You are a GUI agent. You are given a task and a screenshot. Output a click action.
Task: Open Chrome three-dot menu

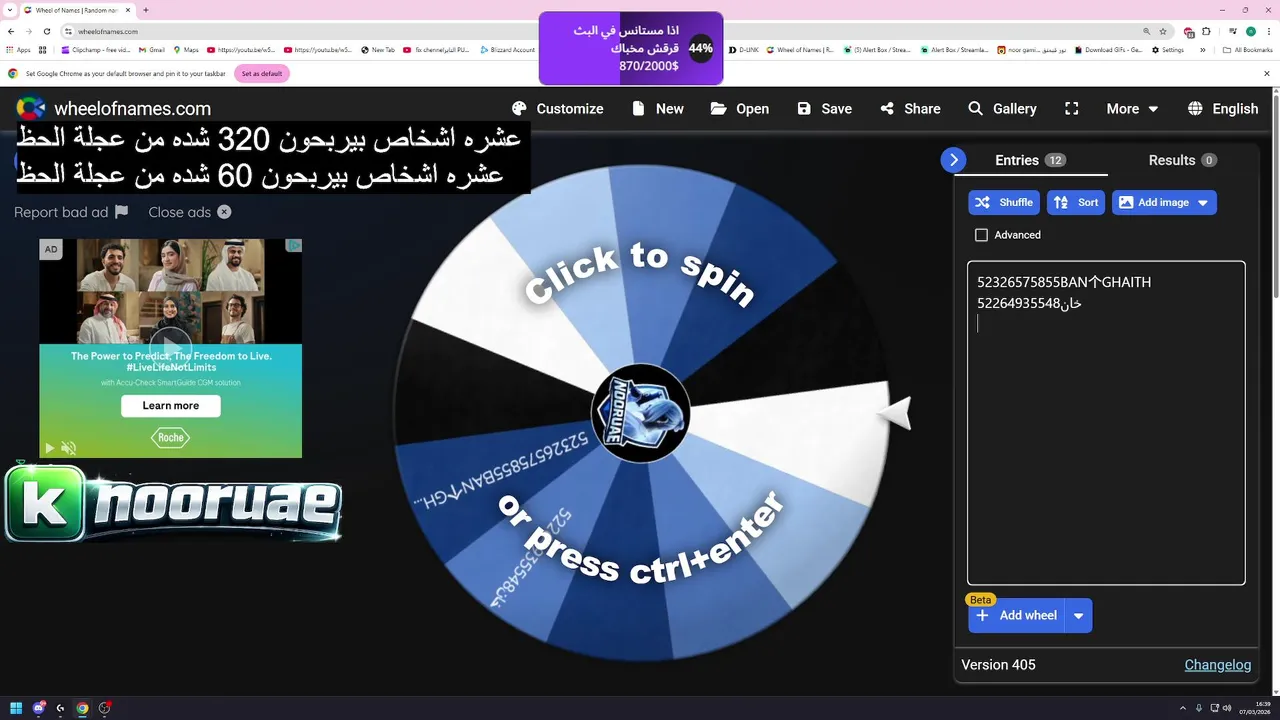pos(1268,31)
